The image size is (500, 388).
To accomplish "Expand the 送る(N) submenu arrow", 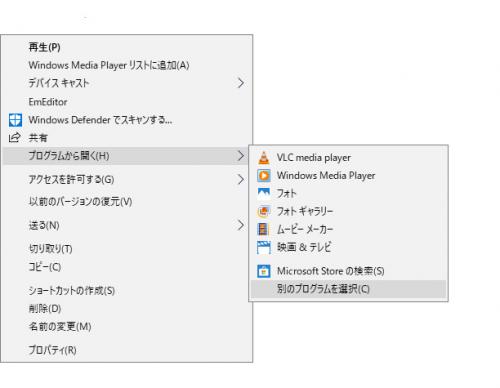I will click(241, 225).
